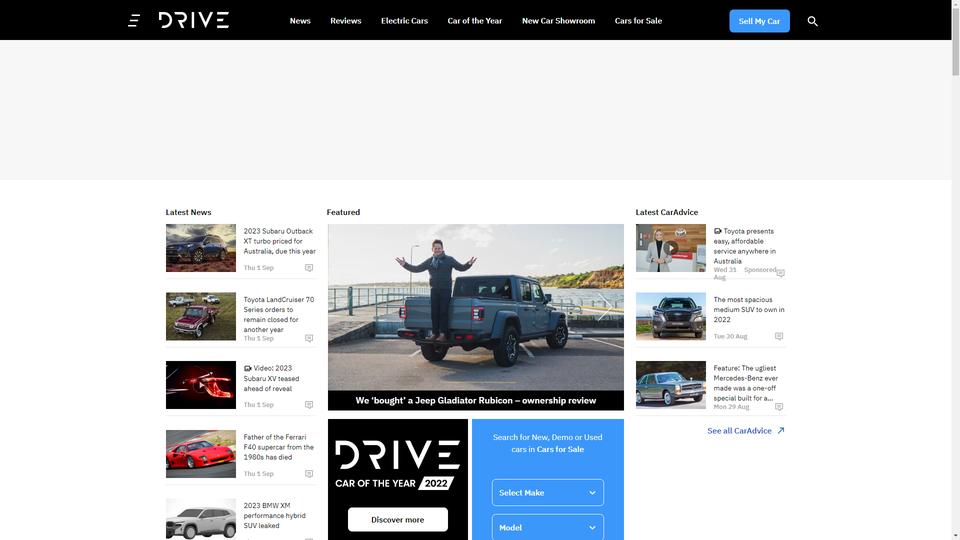Click the Latest News heading

pyautogui.click(x=188, y=212)
